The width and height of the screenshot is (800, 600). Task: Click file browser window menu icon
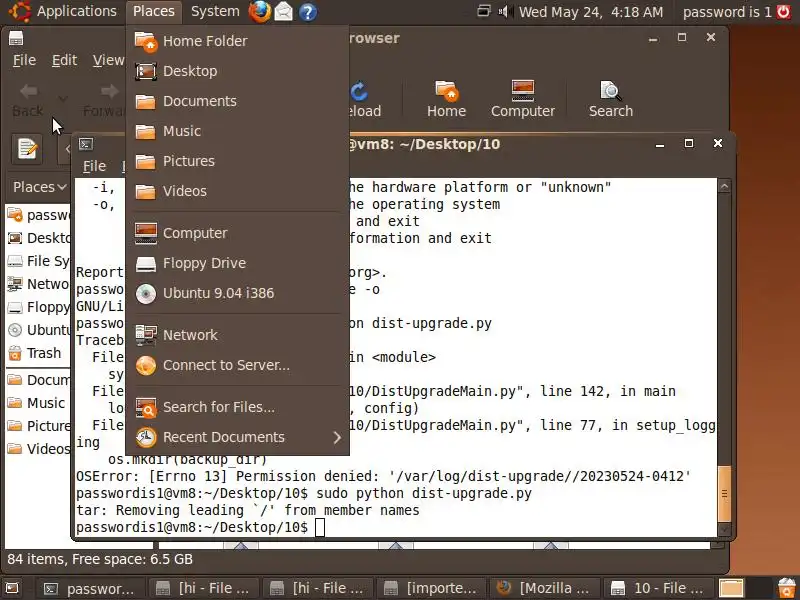(x=16, y=38)
